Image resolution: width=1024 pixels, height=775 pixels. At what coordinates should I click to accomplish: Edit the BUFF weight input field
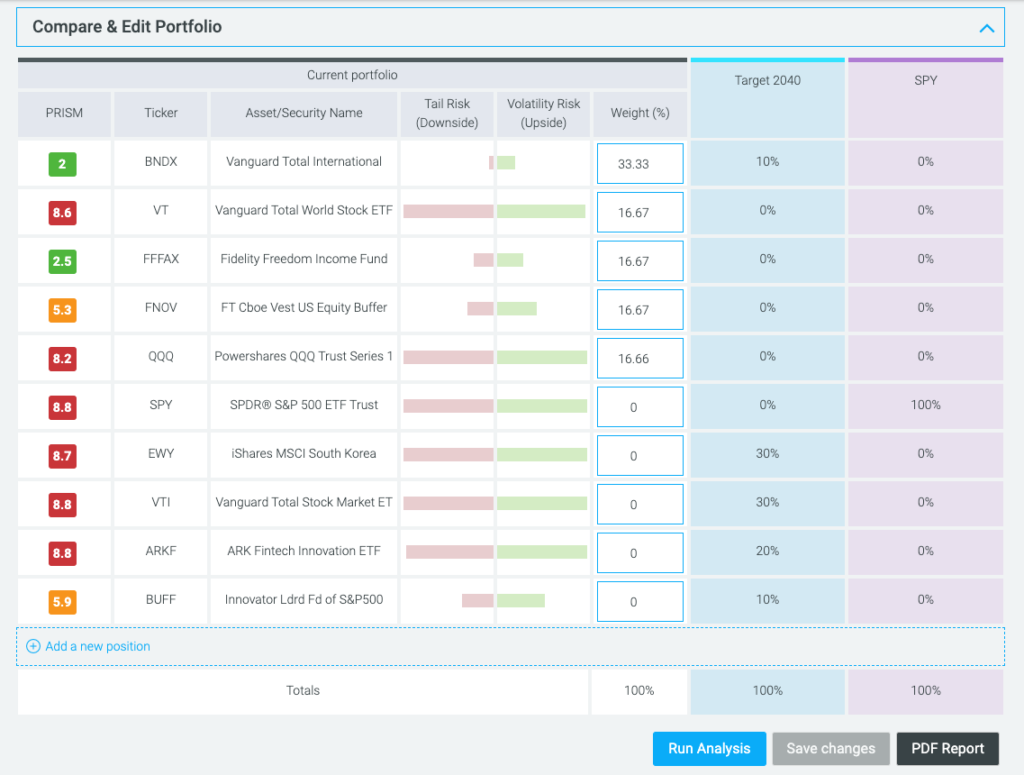(x=640, y=601)
